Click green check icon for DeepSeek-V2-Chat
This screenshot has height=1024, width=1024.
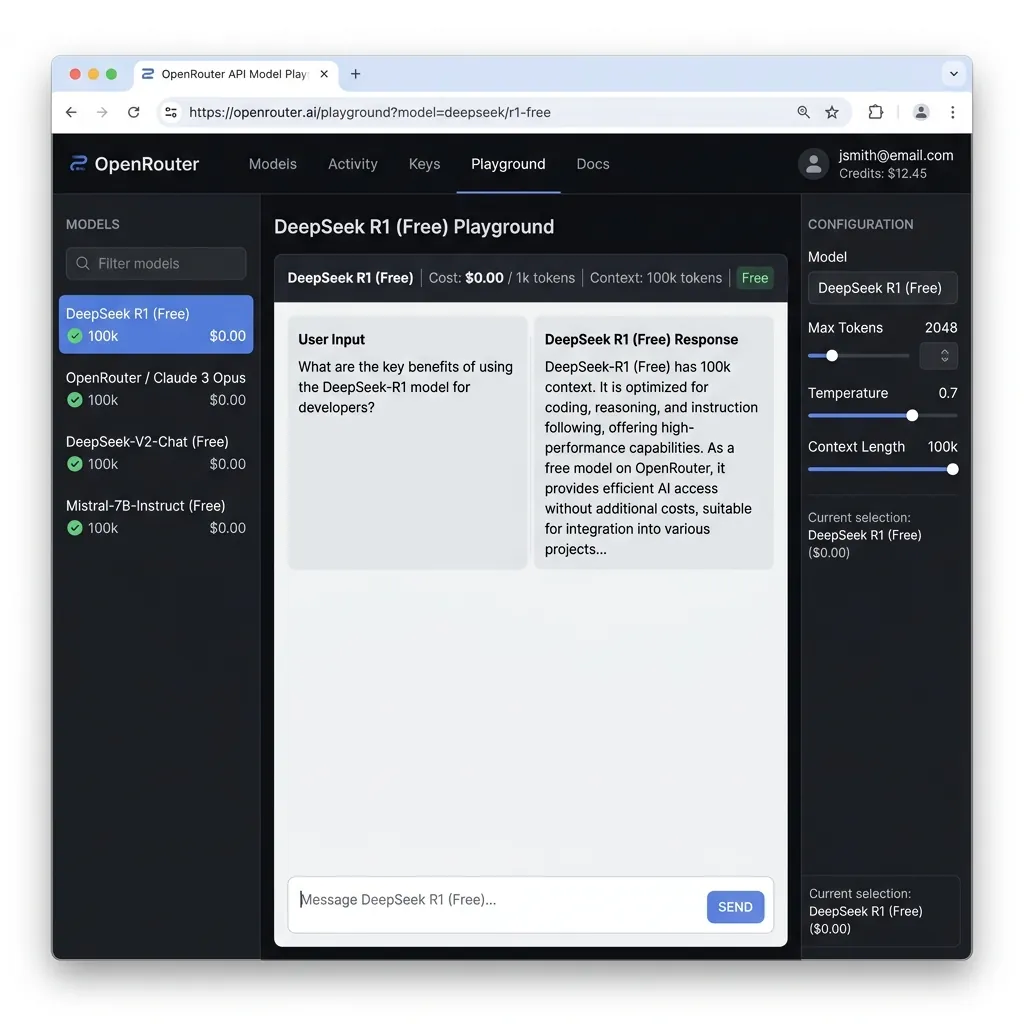point(75,464)
